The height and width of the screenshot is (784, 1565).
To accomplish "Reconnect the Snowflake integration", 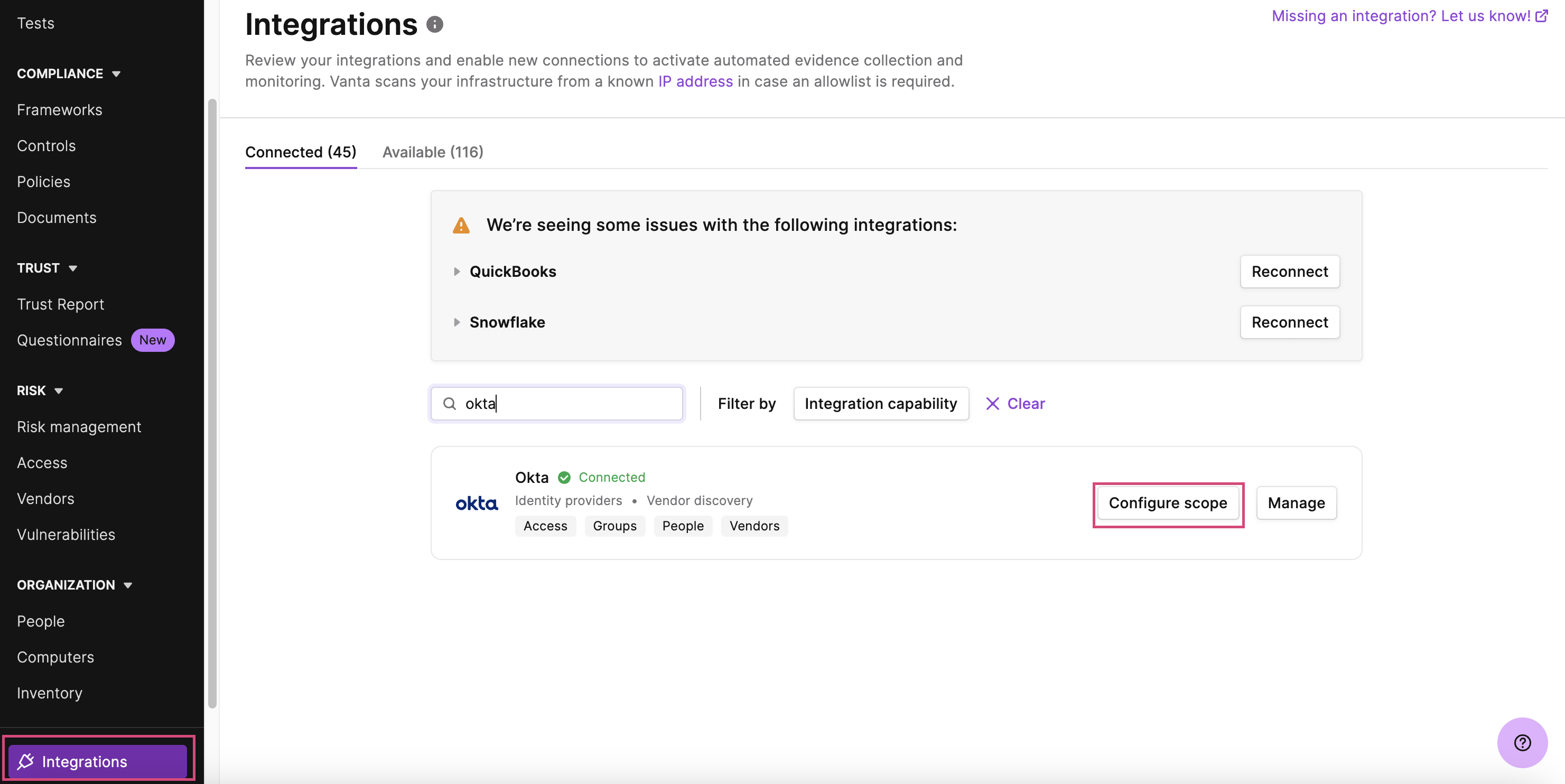I will pos(1289,322).
